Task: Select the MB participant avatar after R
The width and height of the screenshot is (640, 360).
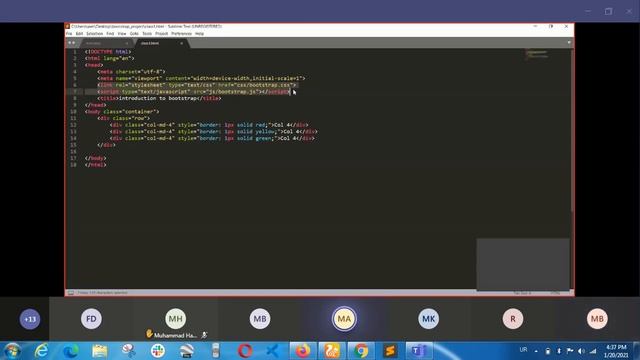Action: tap(597, 319)
